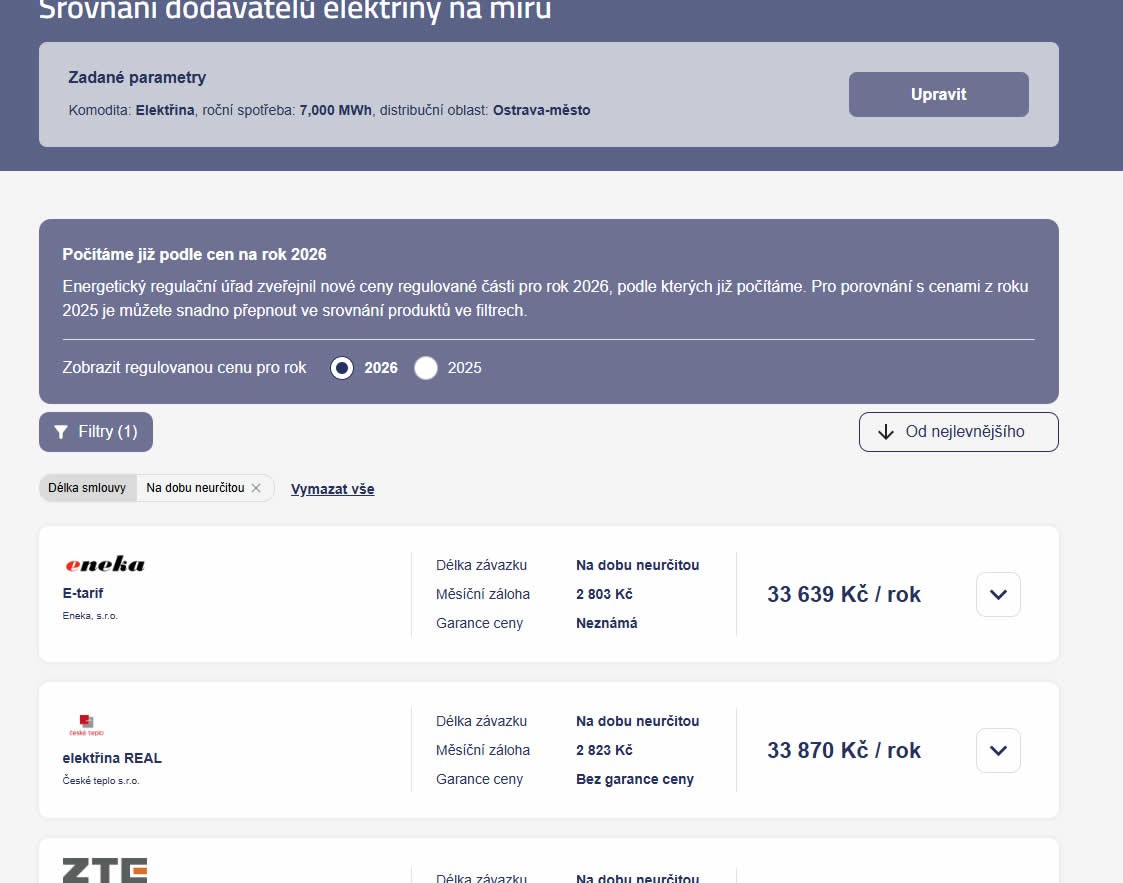Click the 33 639 Kč / rok price
Image resolution: width=1123 pixels, height=883 pixels.
[843, 594]
